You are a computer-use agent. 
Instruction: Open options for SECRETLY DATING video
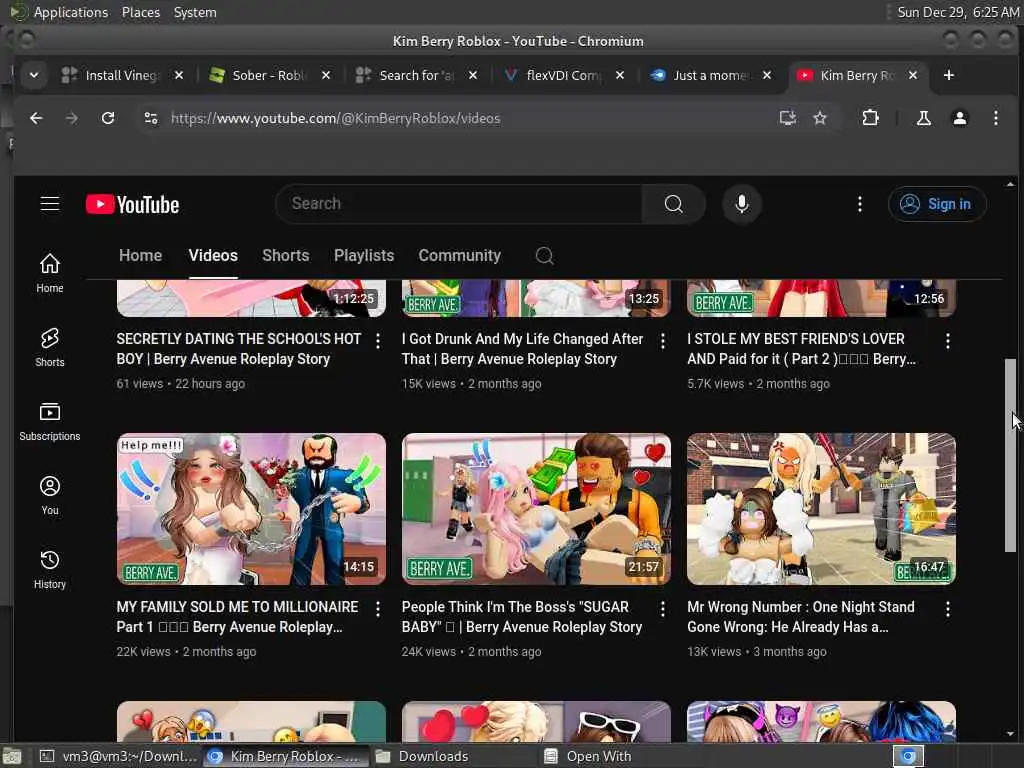pyautogui.click(x=377, y=340)
